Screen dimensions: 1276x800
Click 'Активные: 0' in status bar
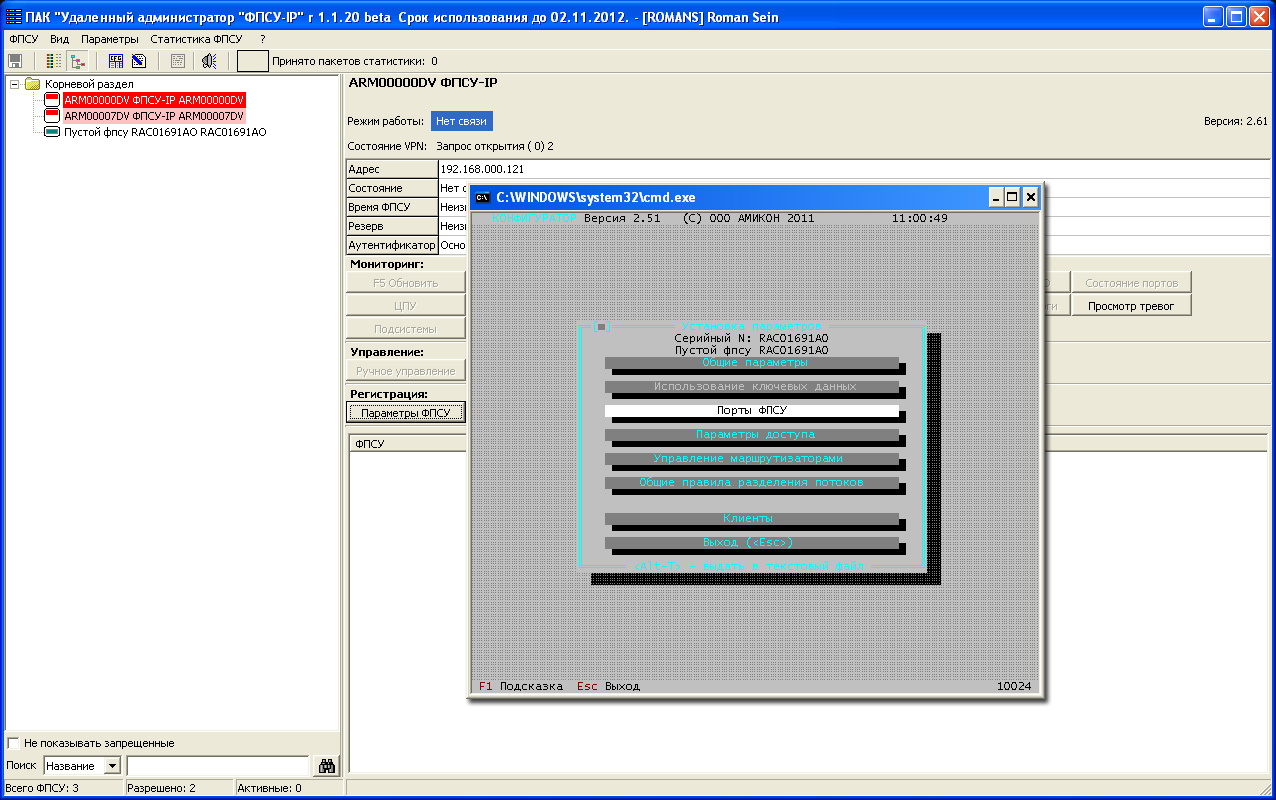tap(269, 788)
